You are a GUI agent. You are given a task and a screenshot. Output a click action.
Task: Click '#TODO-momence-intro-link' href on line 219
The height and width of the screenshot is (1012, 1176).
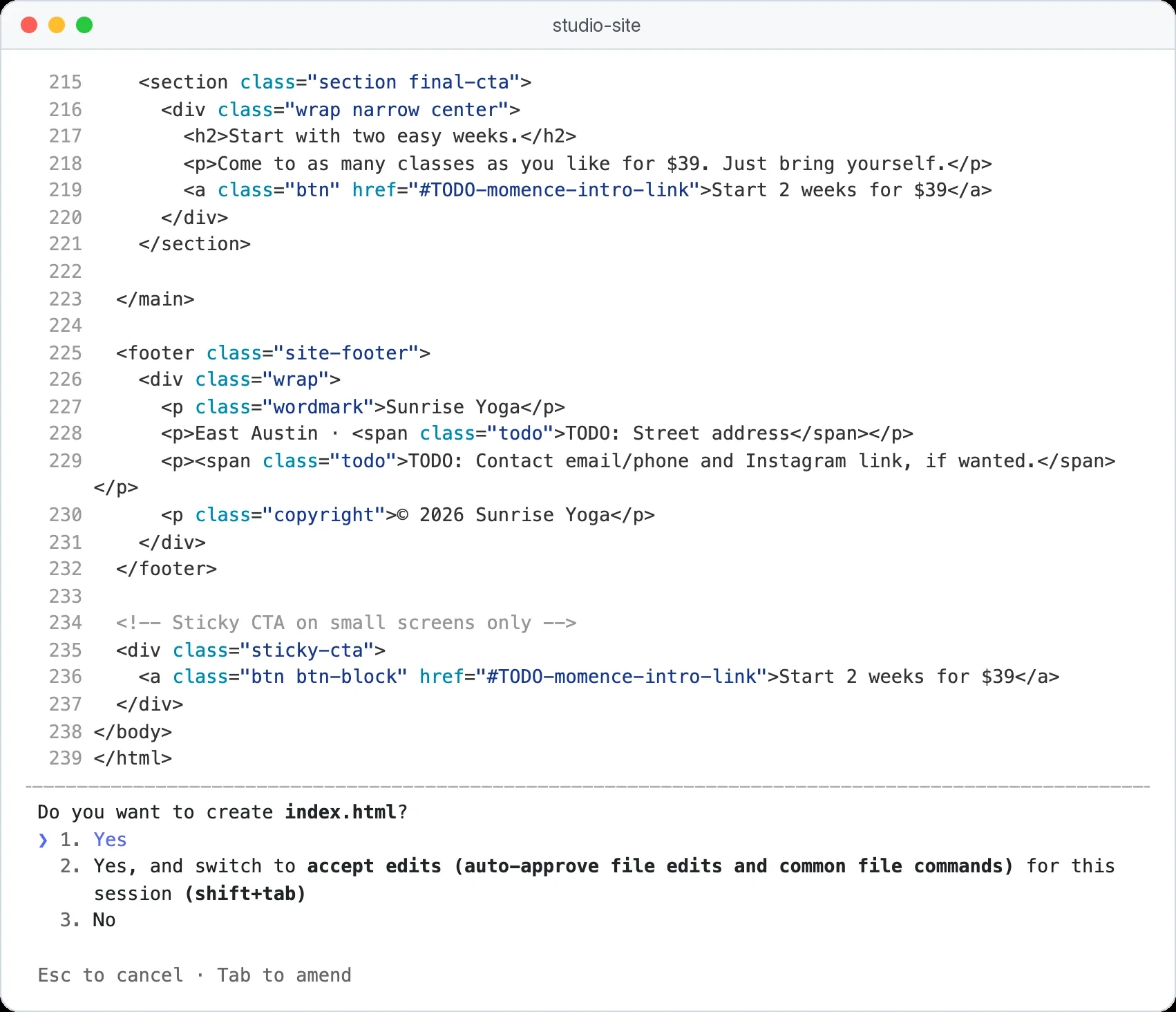pos(554,190)
